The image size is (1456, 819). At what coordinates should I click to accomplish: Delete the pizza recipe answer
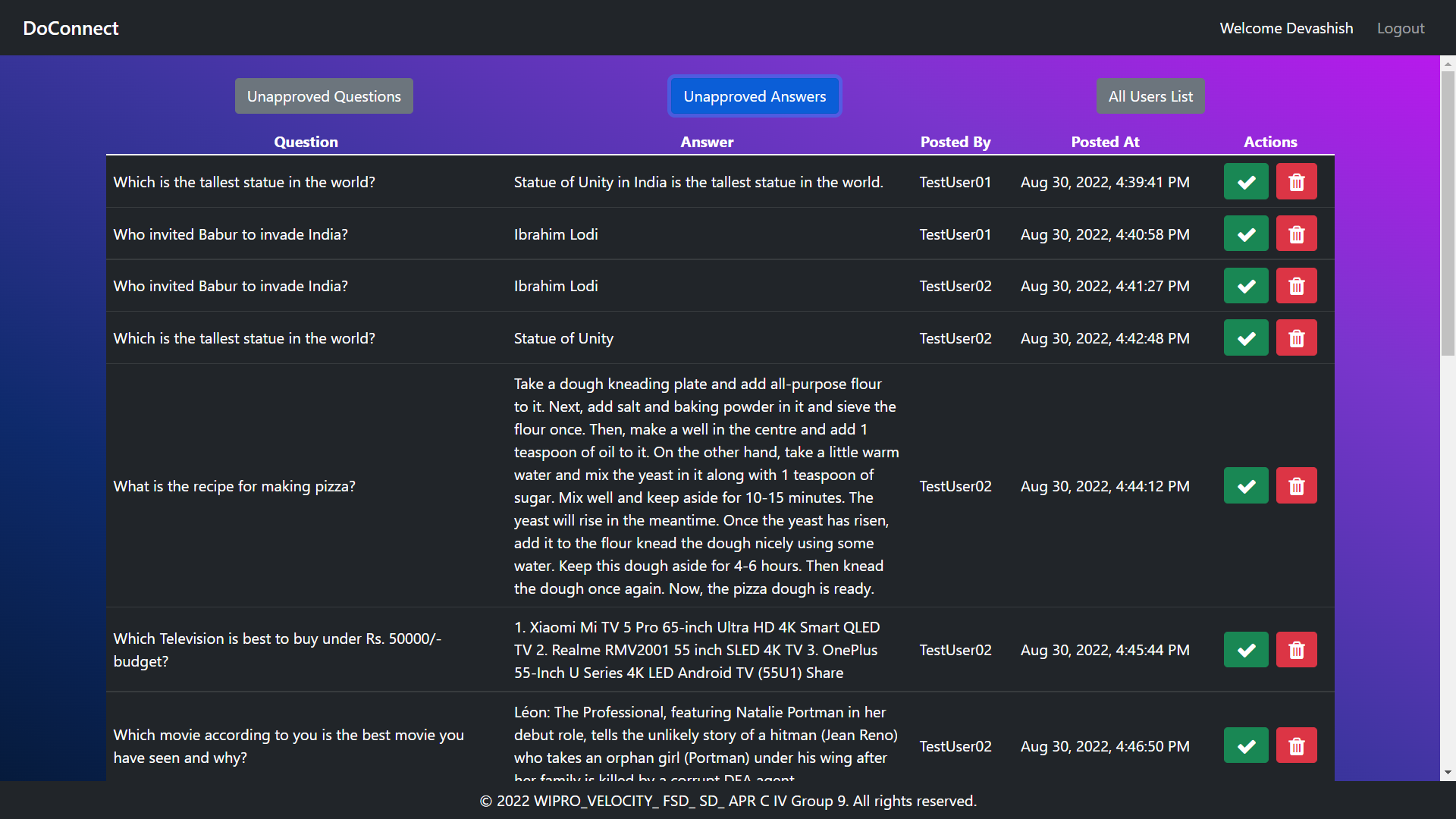click(1296, 485)
